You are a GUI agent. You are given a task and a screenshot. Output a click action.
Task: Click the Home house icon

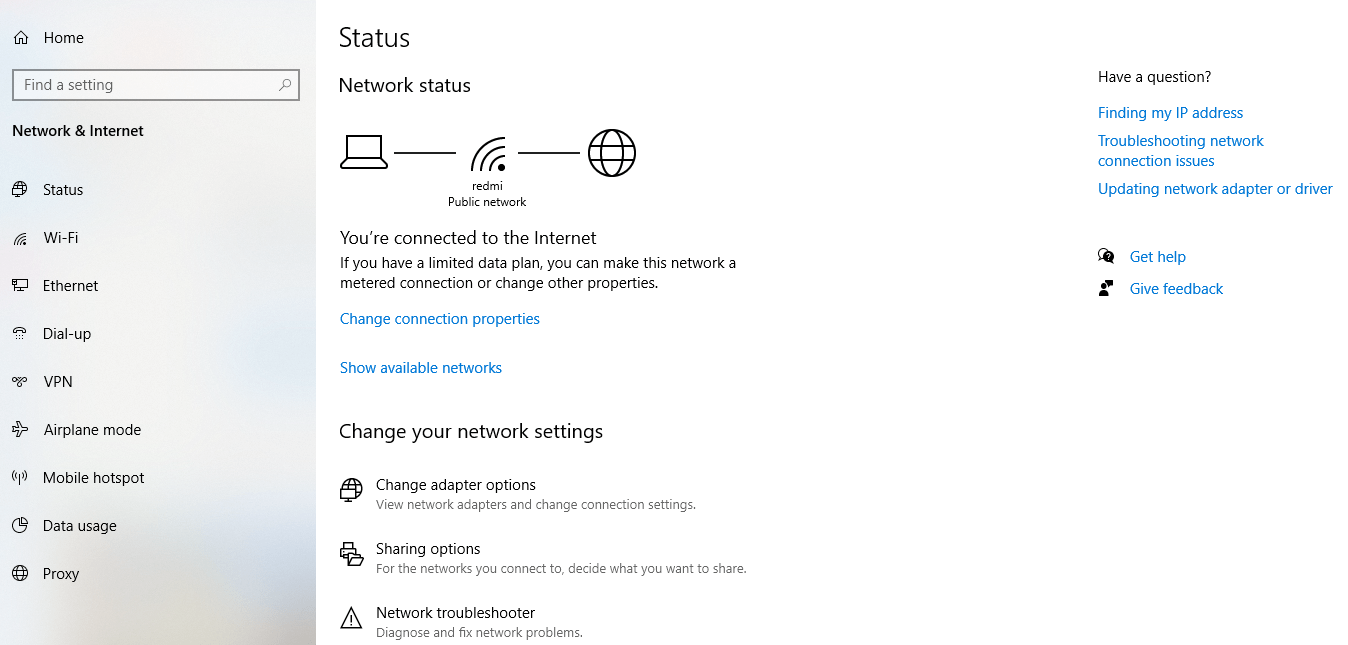[21, 38]
